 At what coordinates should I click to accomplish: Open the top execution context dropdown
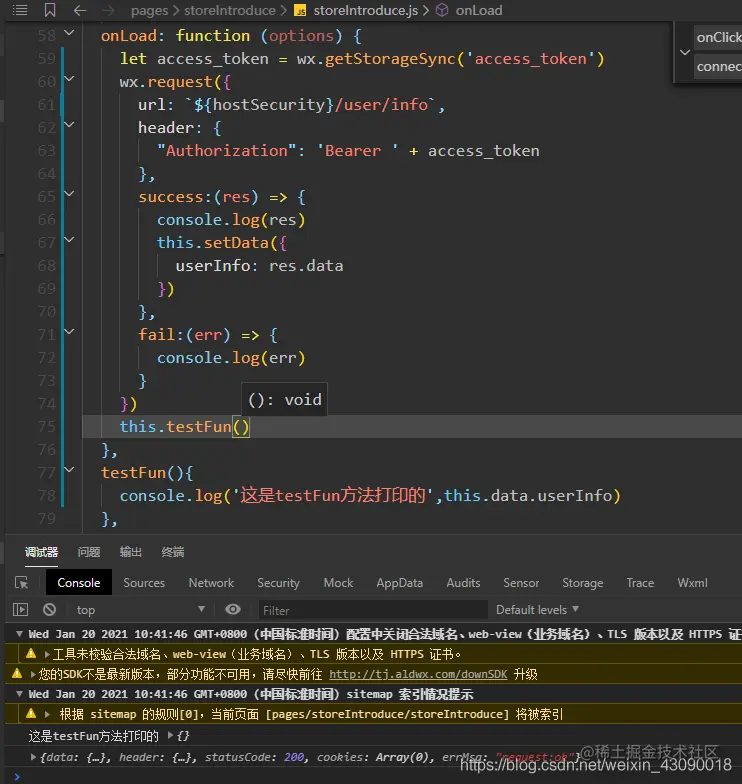(x=140, y=610)
